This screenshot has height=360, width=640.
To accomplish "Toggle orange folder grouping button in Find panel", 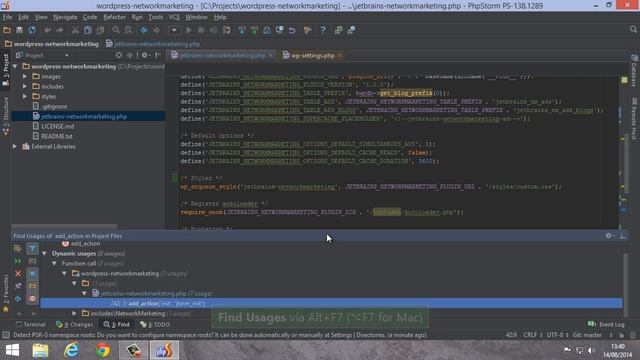I will (x=32, y=286).
